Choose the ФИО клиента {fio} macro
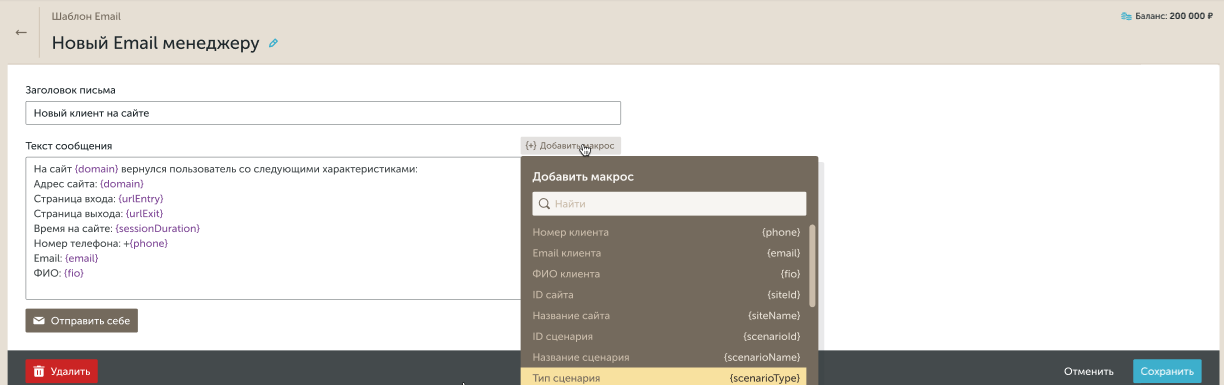Viewport: 1224px width, 385px height. (x=667, y=274)
